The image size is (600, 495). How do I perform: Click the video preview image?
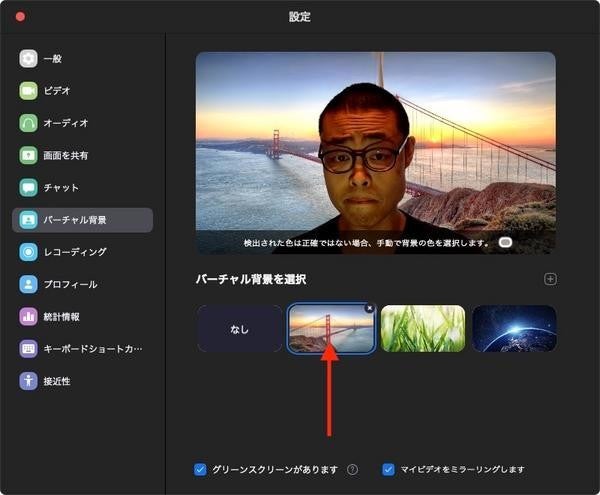coord(376,153)
